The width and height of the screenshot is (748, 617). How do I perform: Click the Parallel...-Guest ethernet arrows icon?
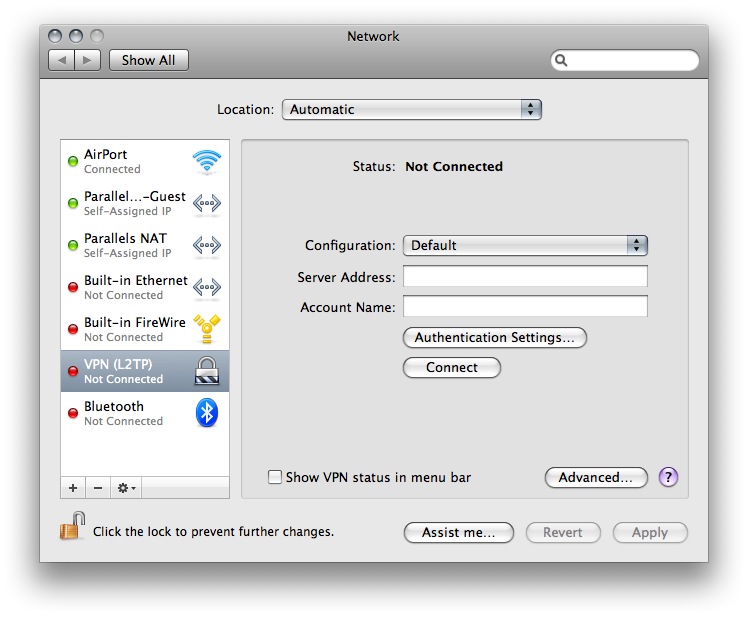point(207,203)
